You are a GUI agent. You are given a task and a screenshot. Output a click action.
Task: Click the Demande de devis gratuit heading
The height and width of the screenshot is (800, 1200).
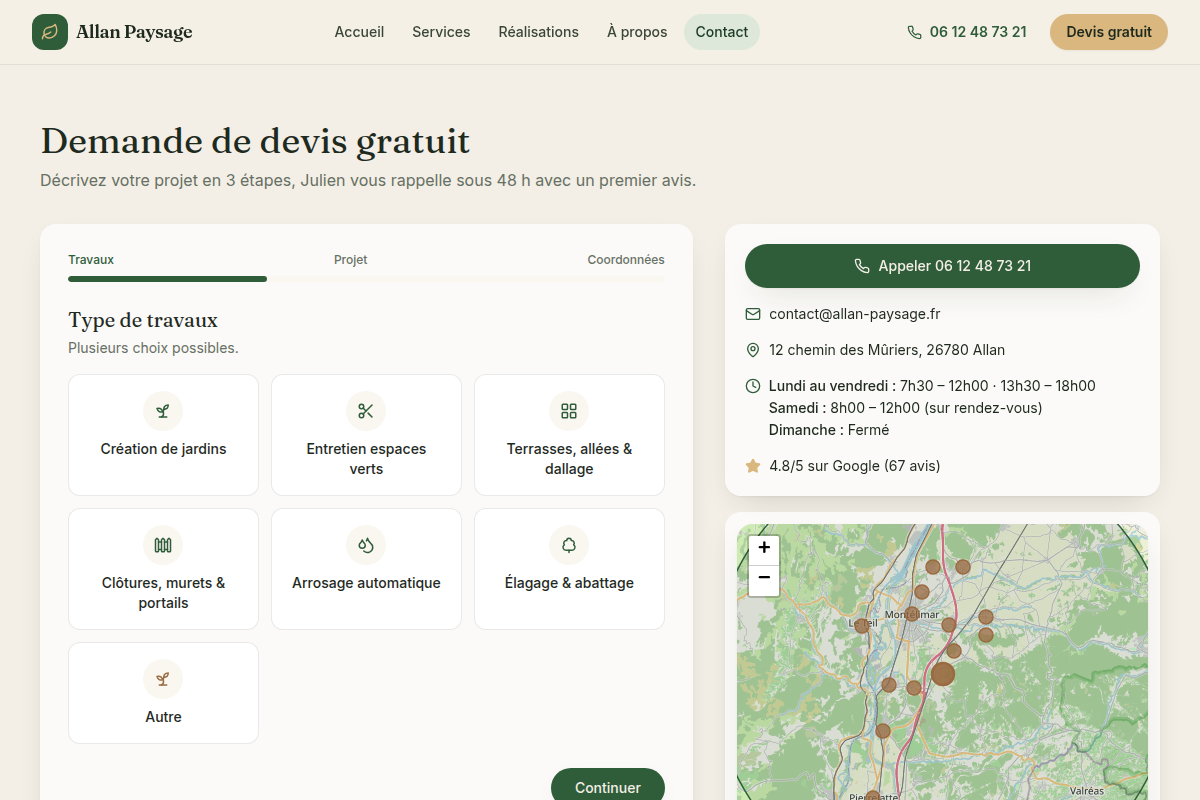point(255,141)
